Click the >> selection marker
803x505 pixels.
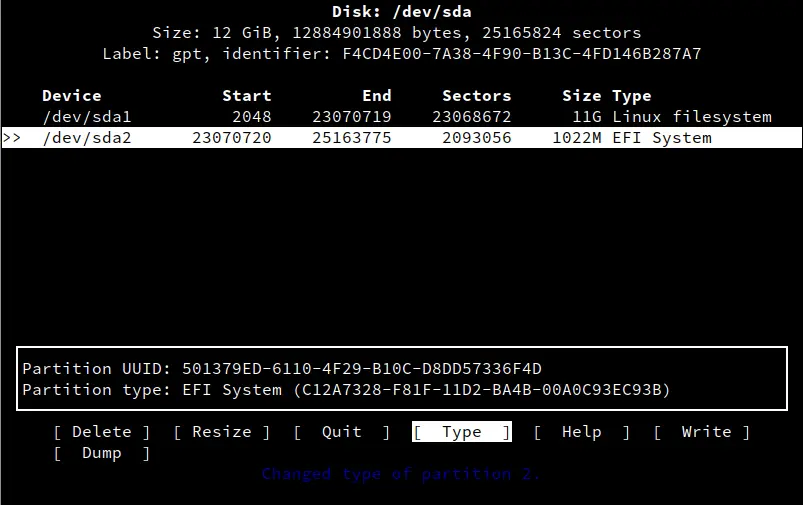(x=12, y=138)
